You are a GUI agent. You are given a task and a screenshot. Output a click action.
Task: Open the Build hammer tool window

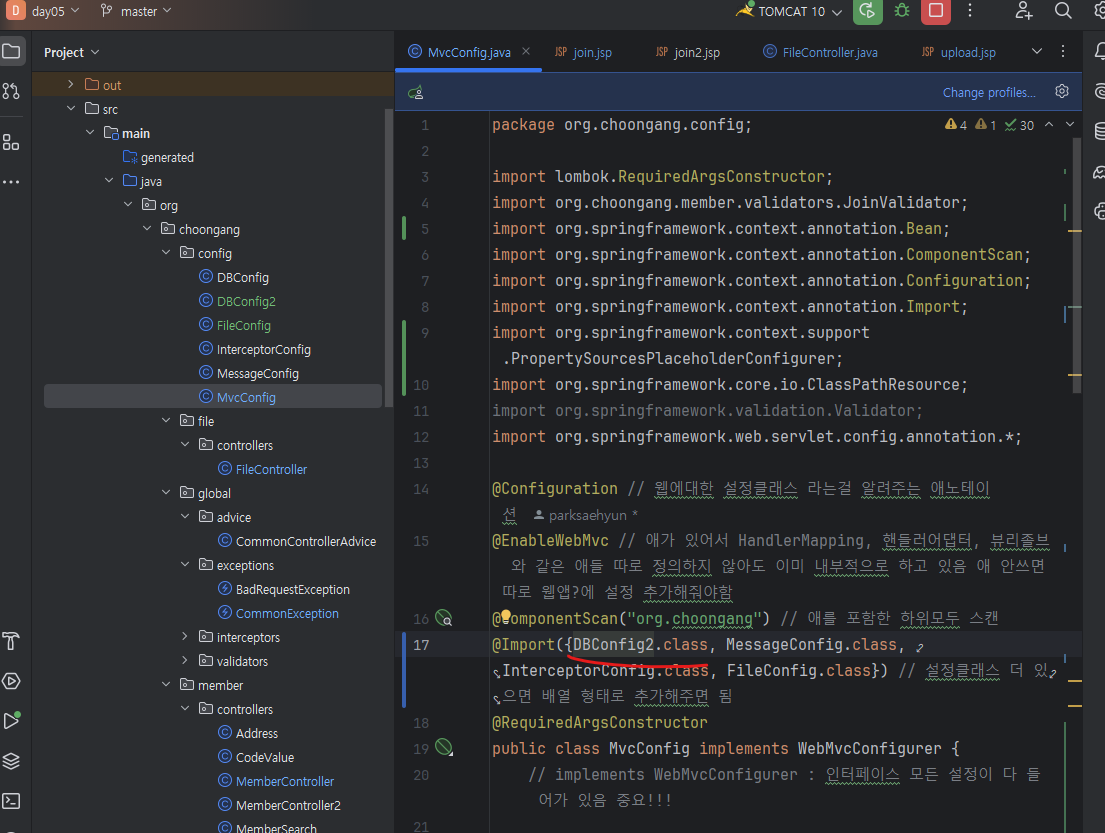[x=11, y=641]
